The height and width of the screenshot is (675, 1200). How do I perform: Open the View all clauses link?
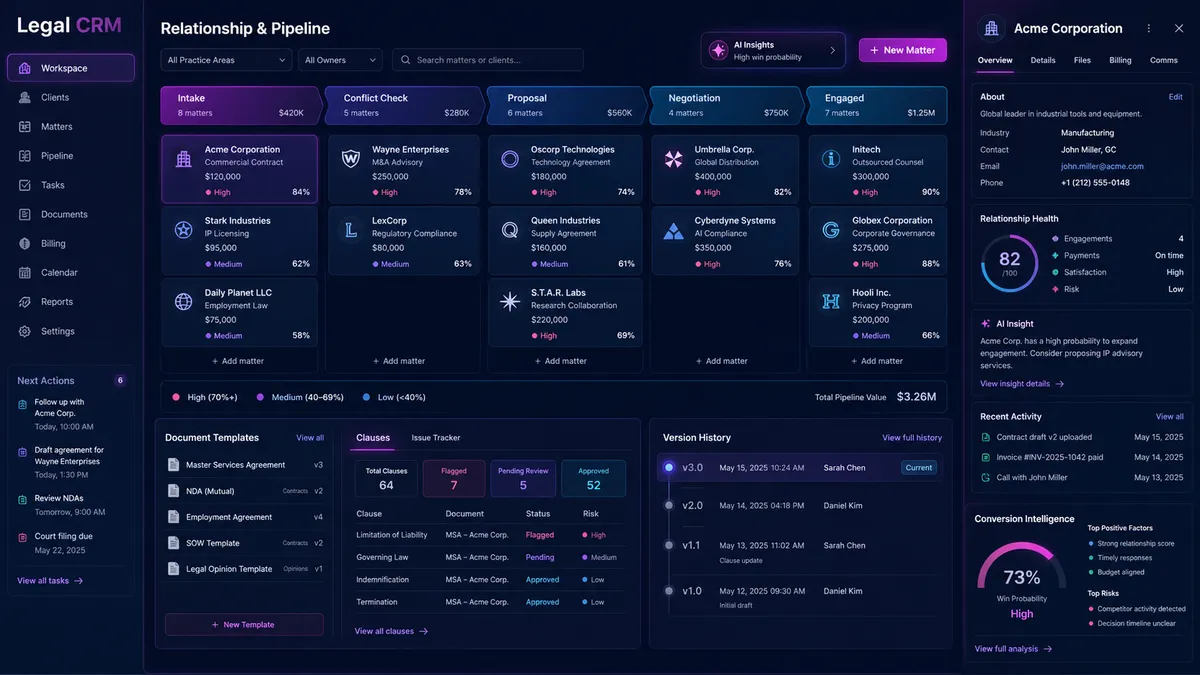pos(392,631)
